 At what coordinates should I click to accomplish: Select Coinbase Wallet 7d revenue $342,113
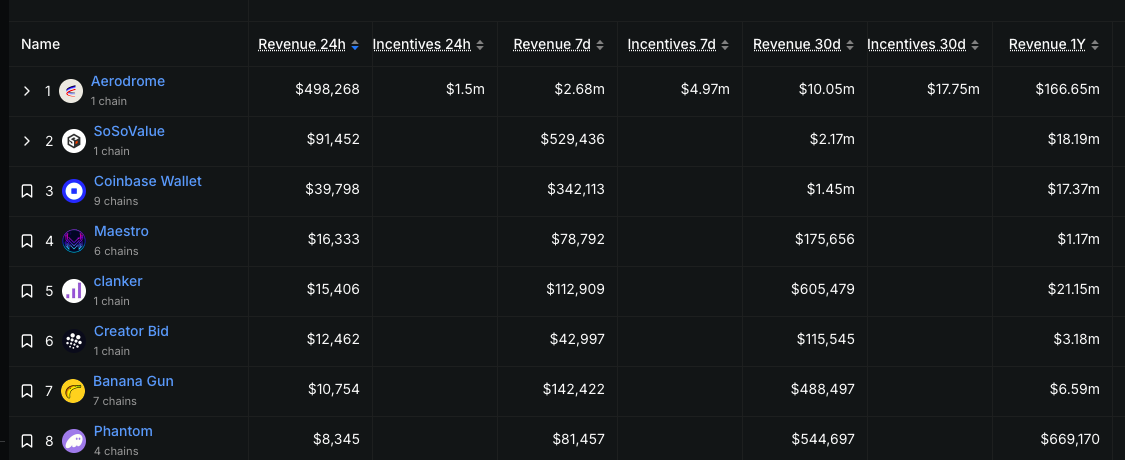[x=576, y=189]
